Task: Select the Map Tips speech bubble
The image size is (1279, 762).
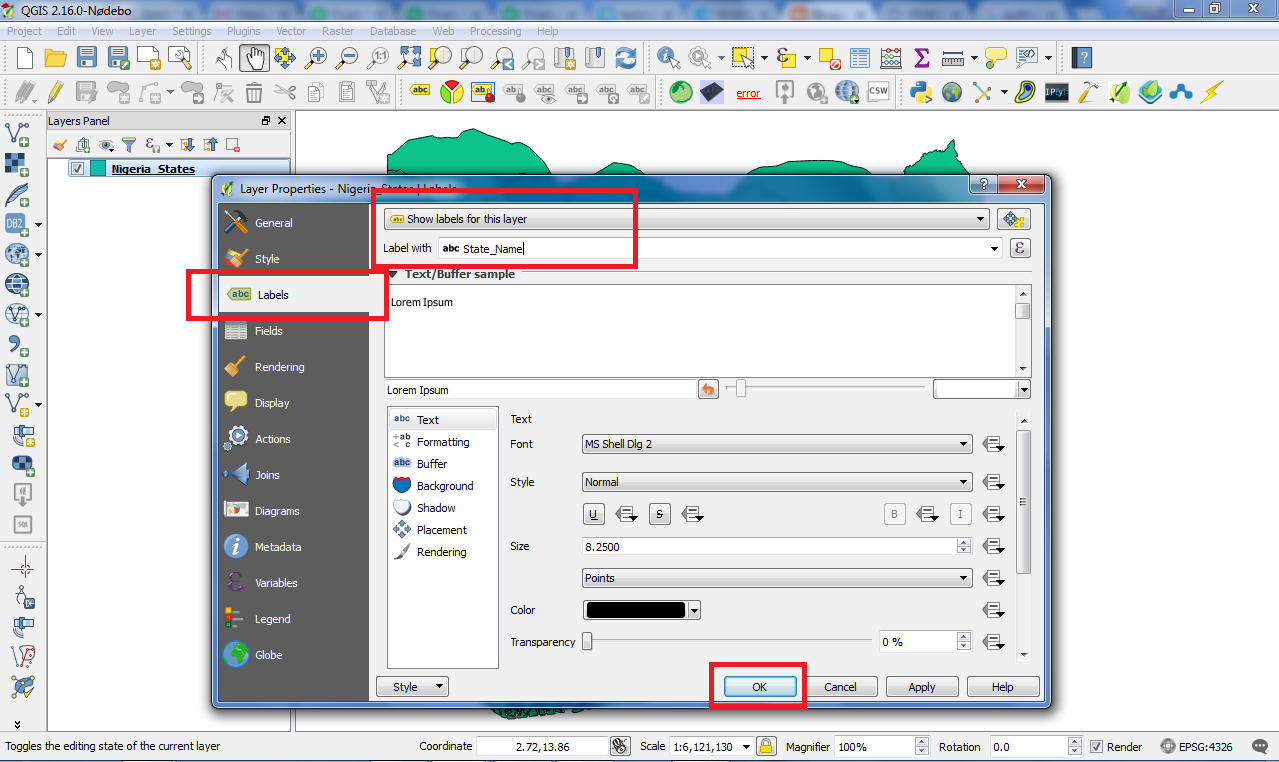Action: [x=995, y=57]
